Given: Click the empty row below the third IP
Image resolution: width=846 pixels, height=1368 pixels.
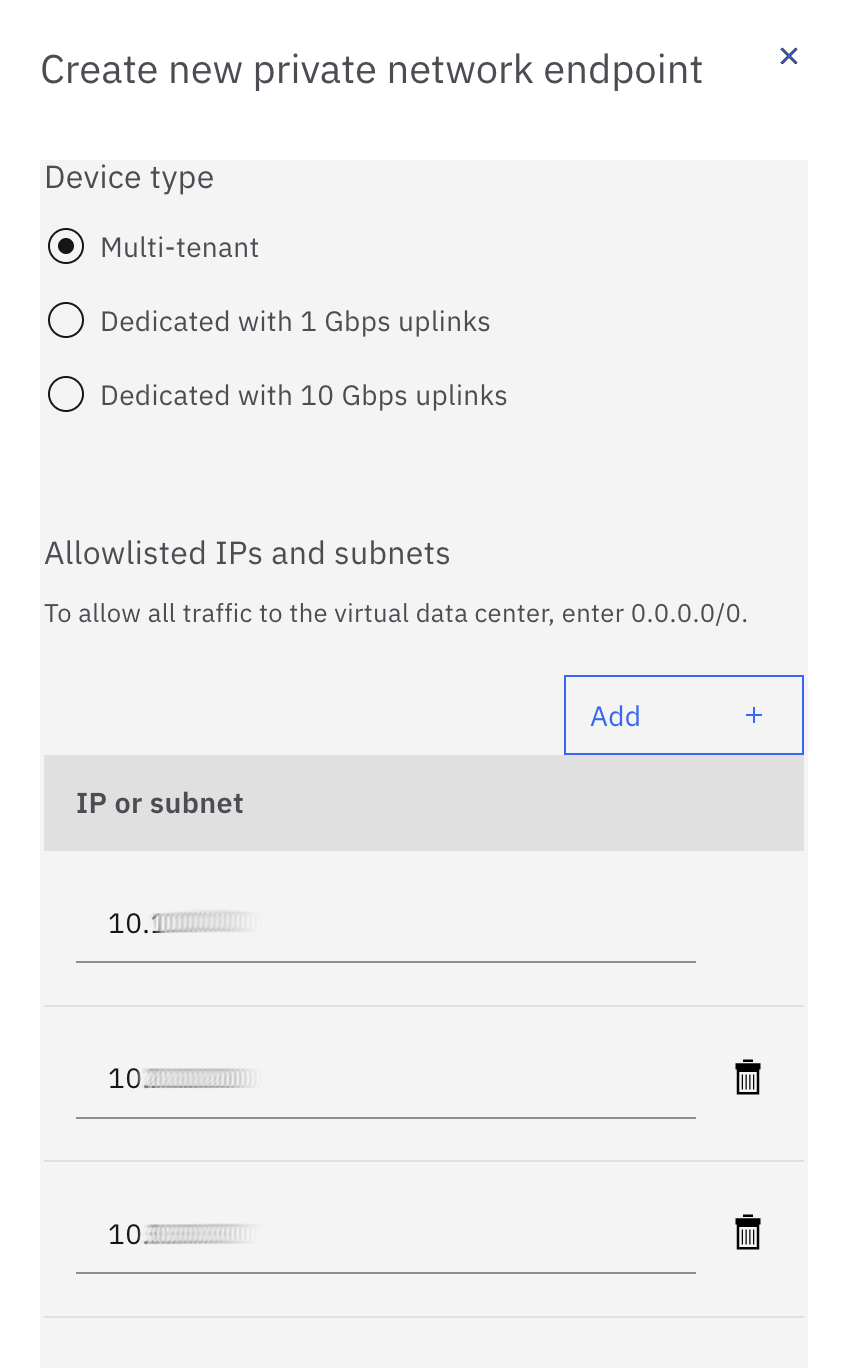Looking at the screenshot, I should click(x=423, y=1342).
